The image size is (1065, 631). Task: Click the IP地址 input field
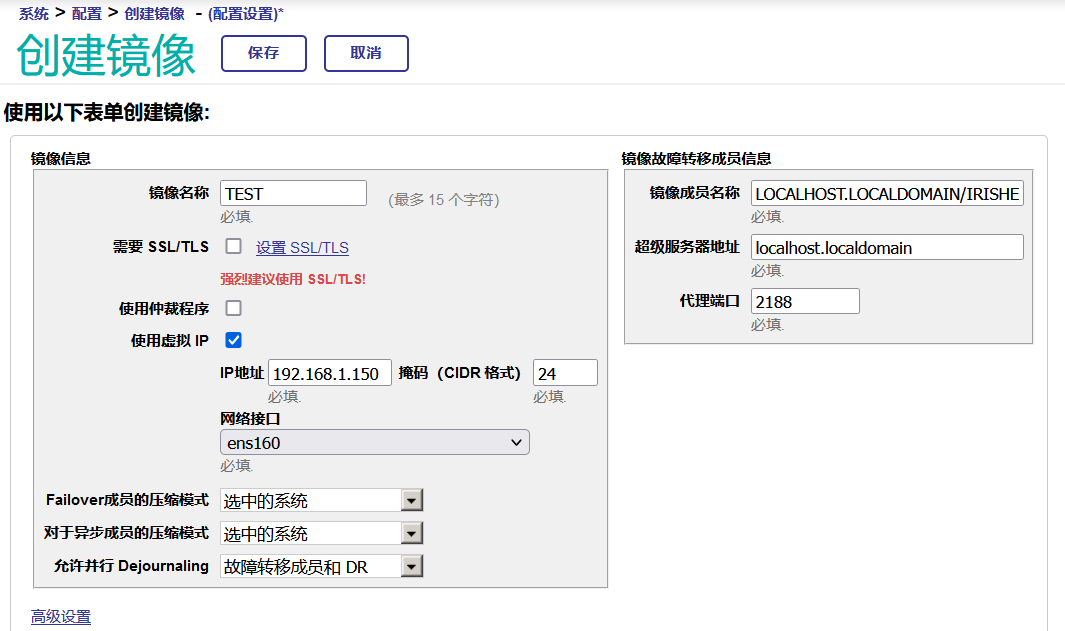coord(329,374)
